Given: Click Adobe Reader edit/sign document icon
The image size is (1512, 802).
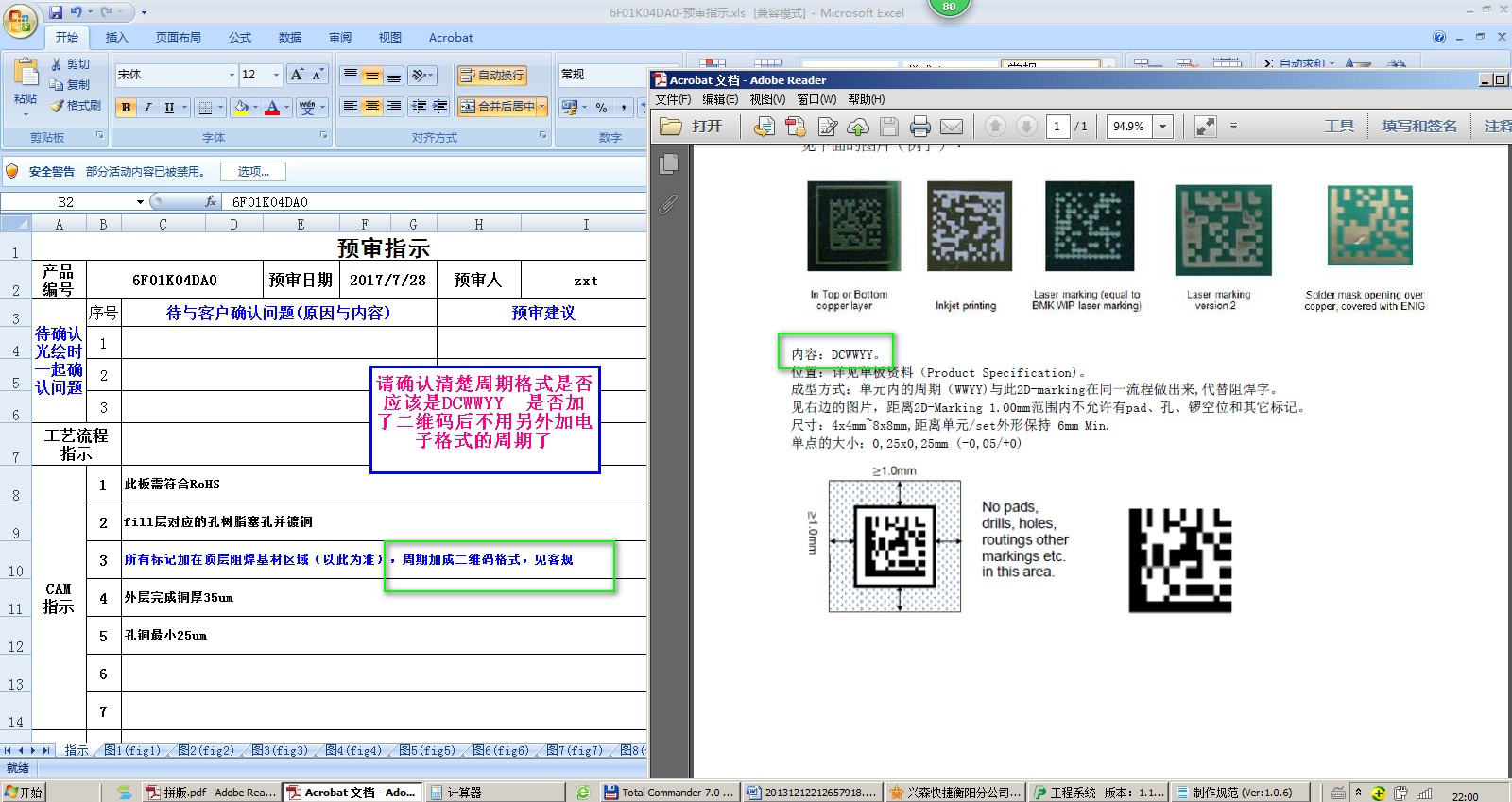Looking at the screenshot, I should [828, 127].
